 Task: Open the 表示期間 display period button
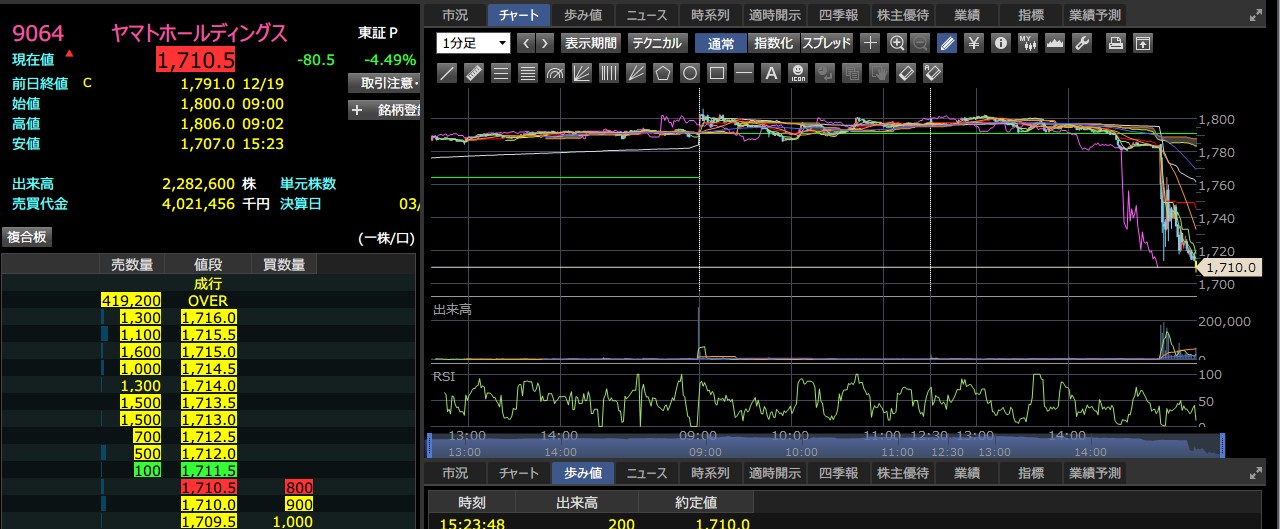[x=590, y=43]
